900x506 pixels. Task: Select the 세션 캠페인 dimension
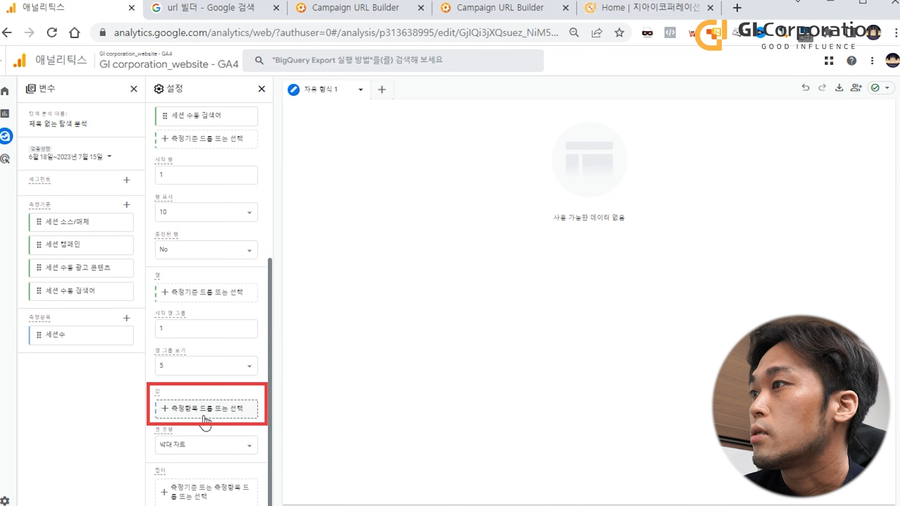pos(81,245)
